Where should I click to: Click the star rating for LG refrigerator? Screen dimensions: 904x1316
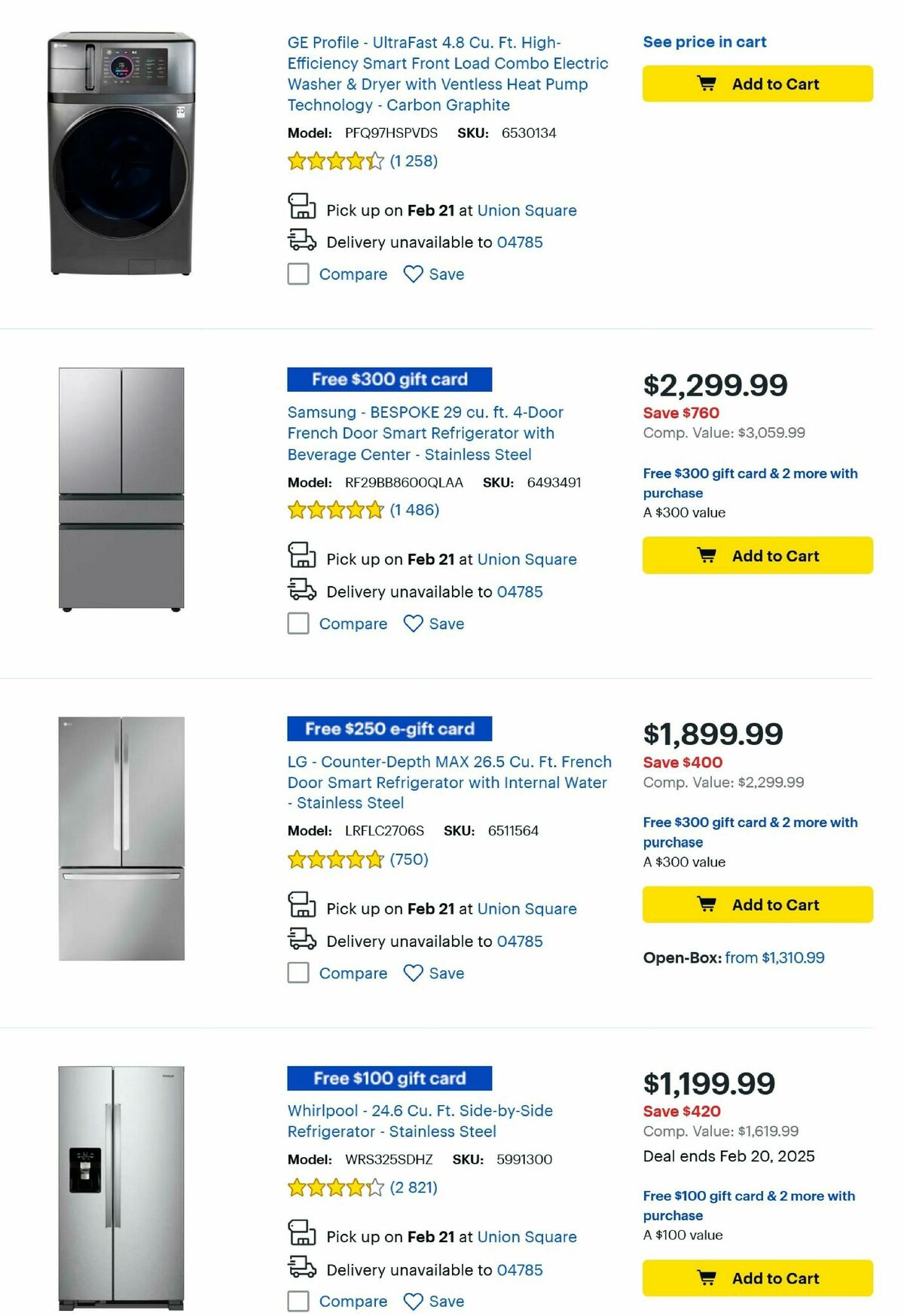pyautogui.click(x=334, y=858)
